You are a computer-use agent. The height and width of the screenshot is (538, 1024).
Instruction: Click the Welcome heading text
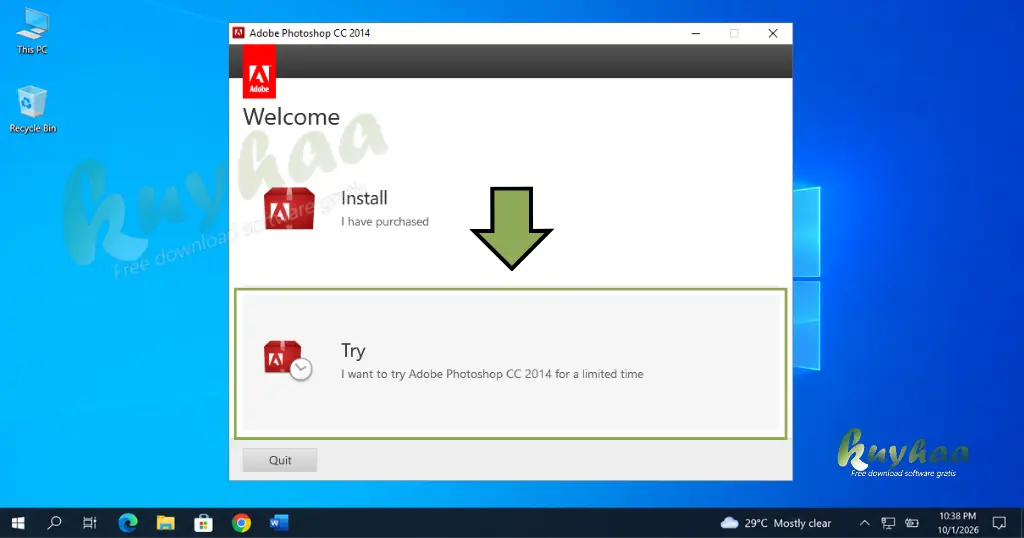pyautogui.click(x=291, y=117)
